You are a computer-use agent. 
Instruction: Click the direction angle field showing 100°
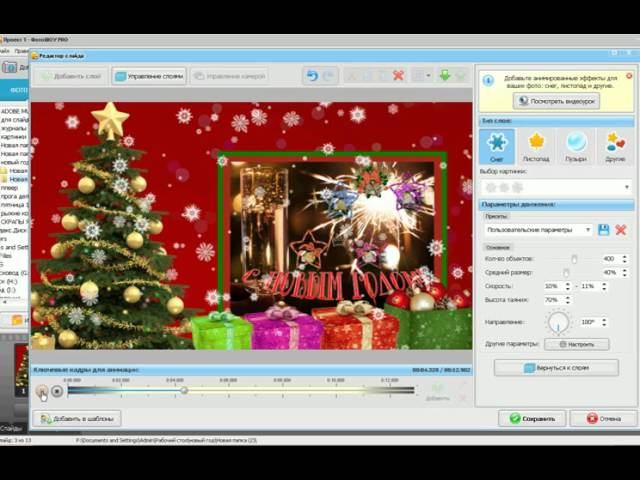[x=591, y=322]
